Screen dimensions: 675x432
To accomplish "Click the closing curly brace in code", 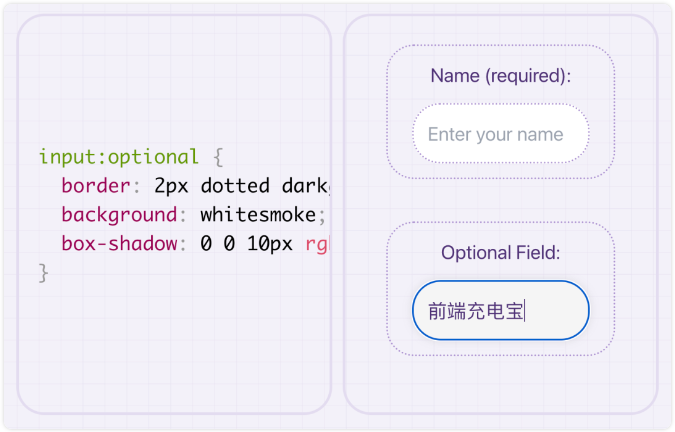I will [43, 273].
